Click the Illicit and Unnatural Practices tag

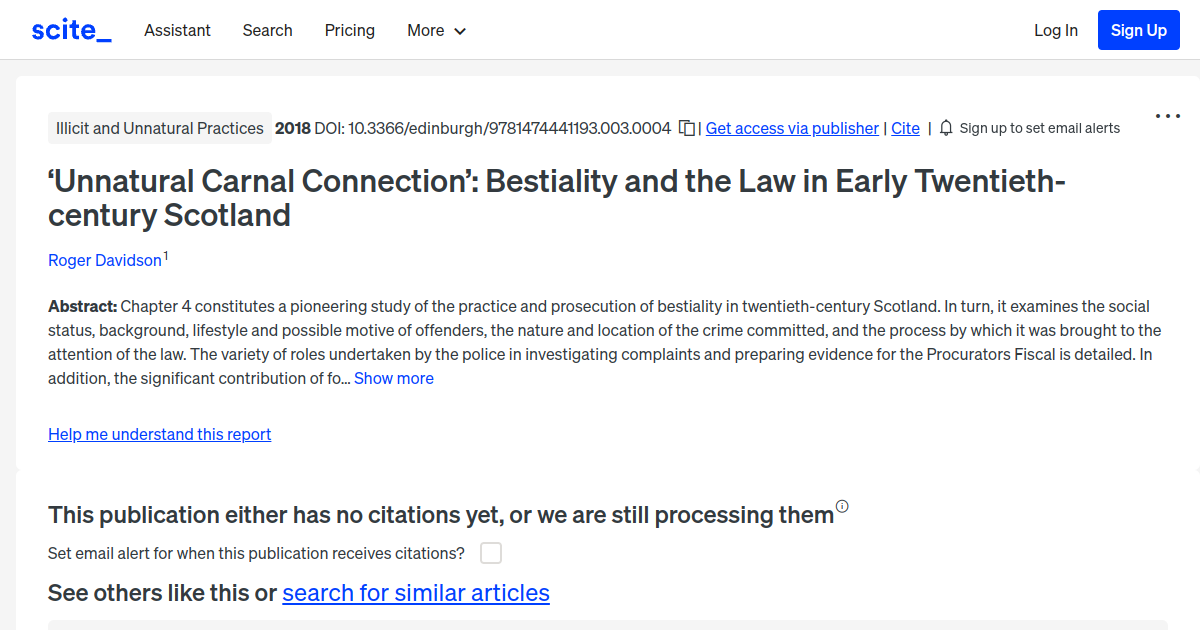(x=159, y=127)
